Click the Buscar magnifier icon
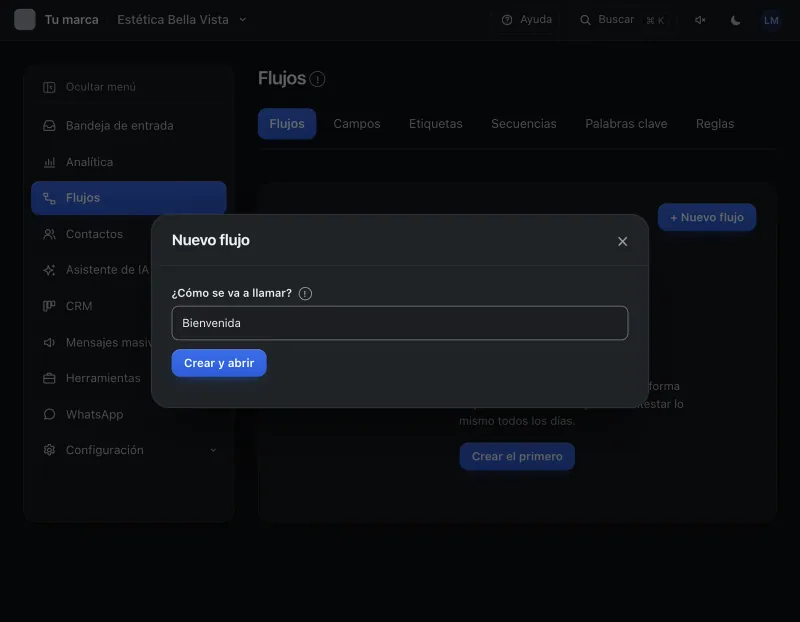Image resolution: width=800 pixels, height=622 pixels. point(585,20)
